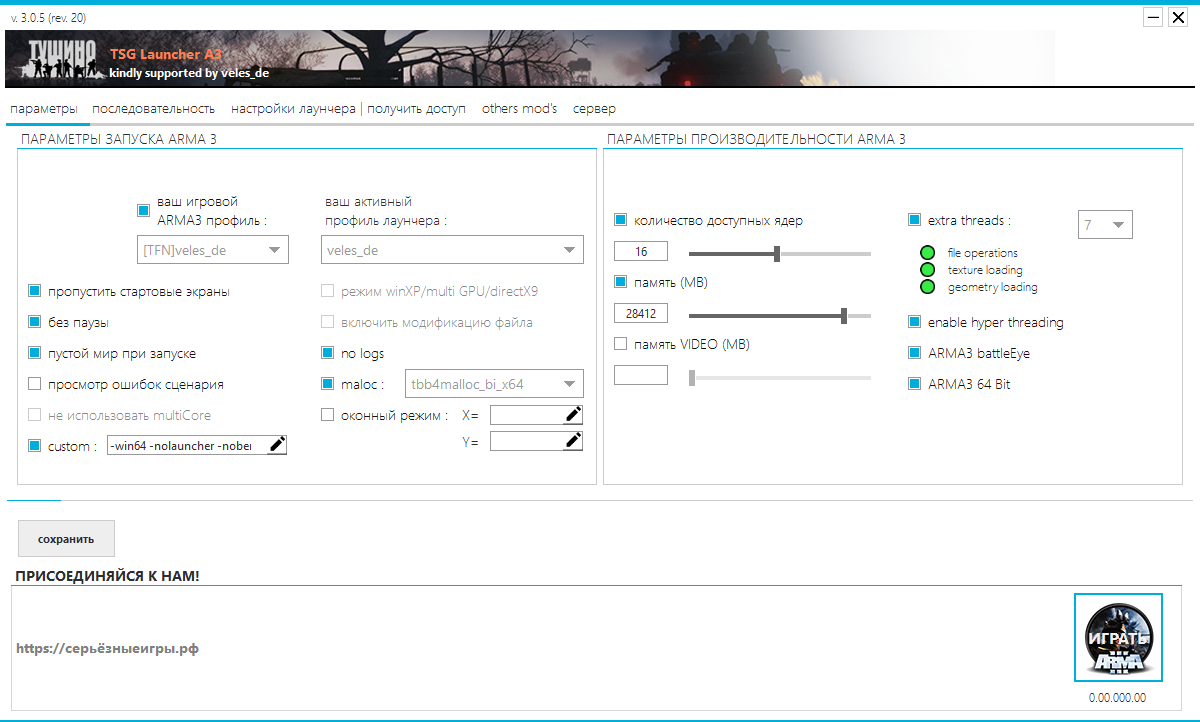The image size is (1200, 722).
Task: Click the memory (MB) slider handle
Action: pyautogui.click(x=844, y=316)
